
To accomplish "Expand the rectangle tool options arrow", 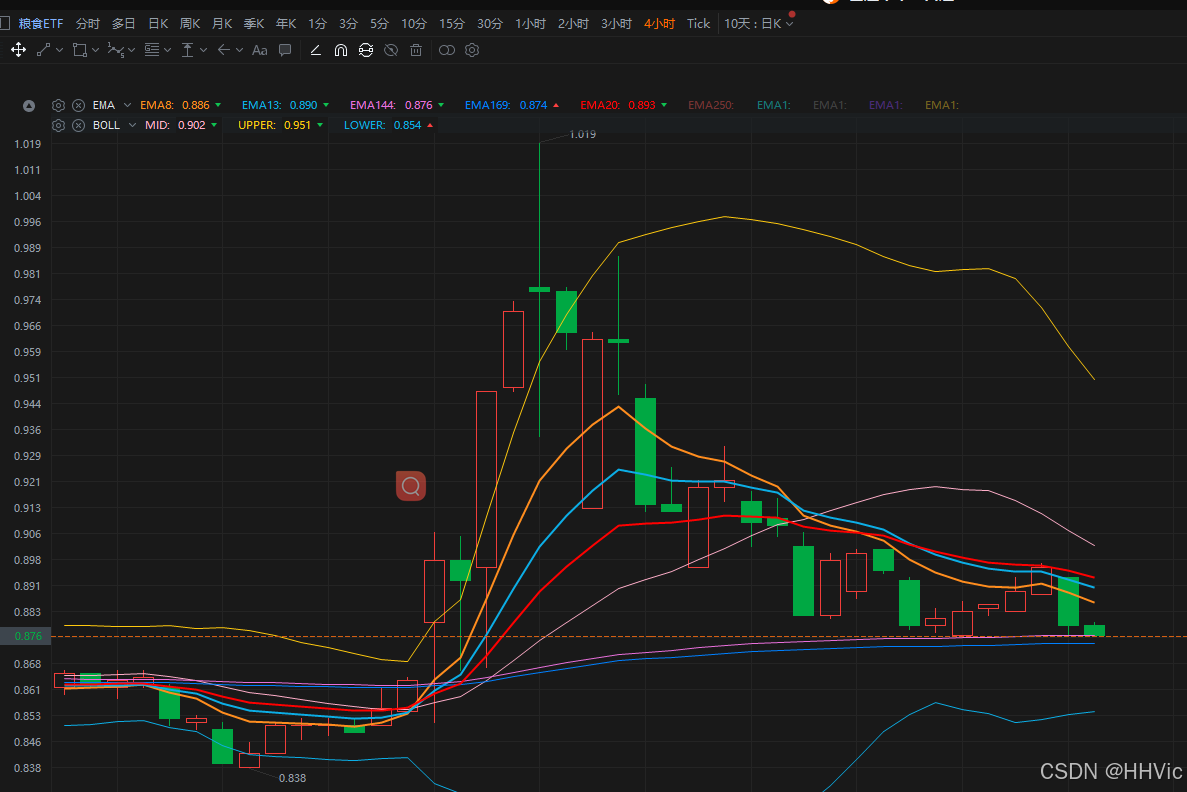I will pos(95,50).
